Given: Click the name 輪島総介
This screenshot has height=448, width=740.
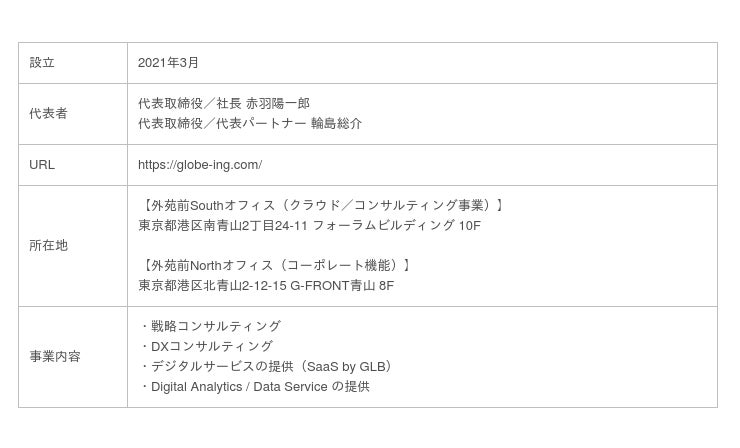Looking at the screenshot, I should [x=336, y=124].
